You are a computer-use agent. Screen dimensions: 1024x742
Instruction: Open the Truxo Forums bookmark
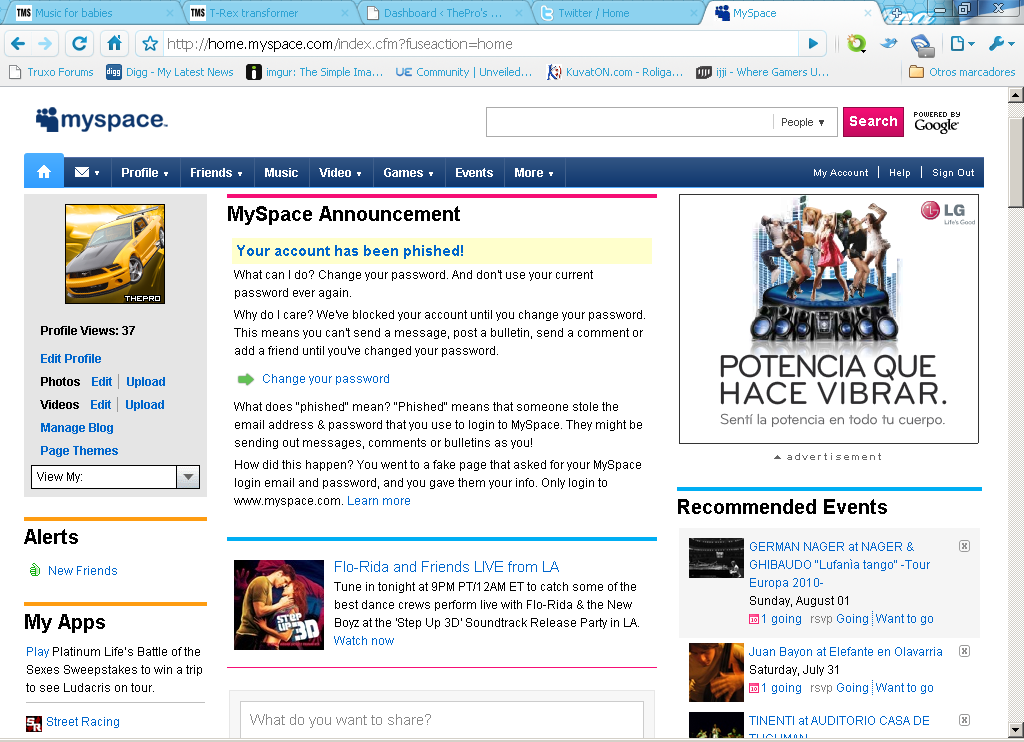[52, 72]
